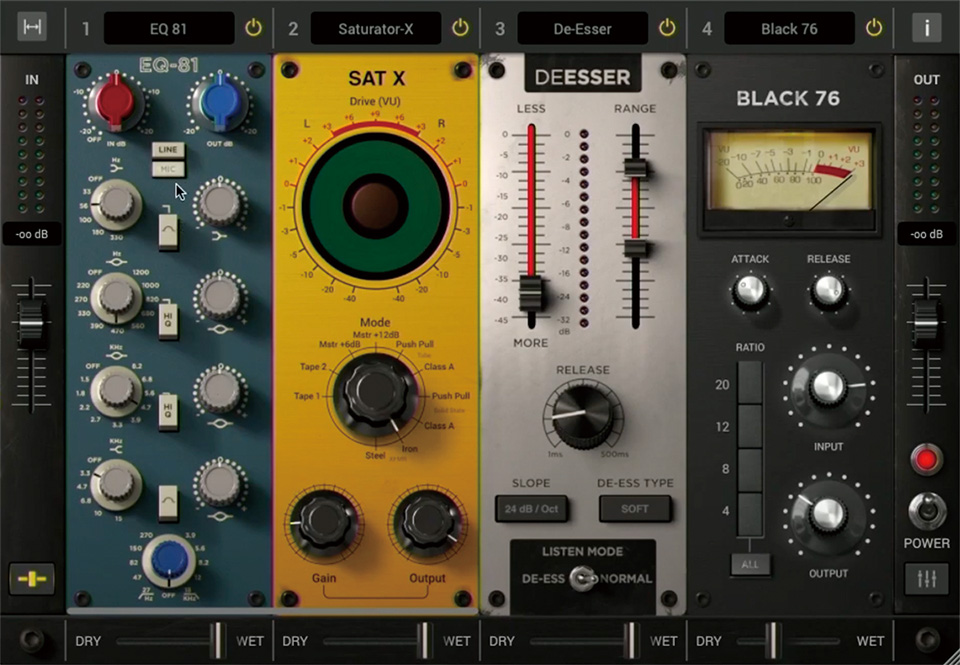Click the upper RANGE slider handle on De-Esser

tap(636, 168)
